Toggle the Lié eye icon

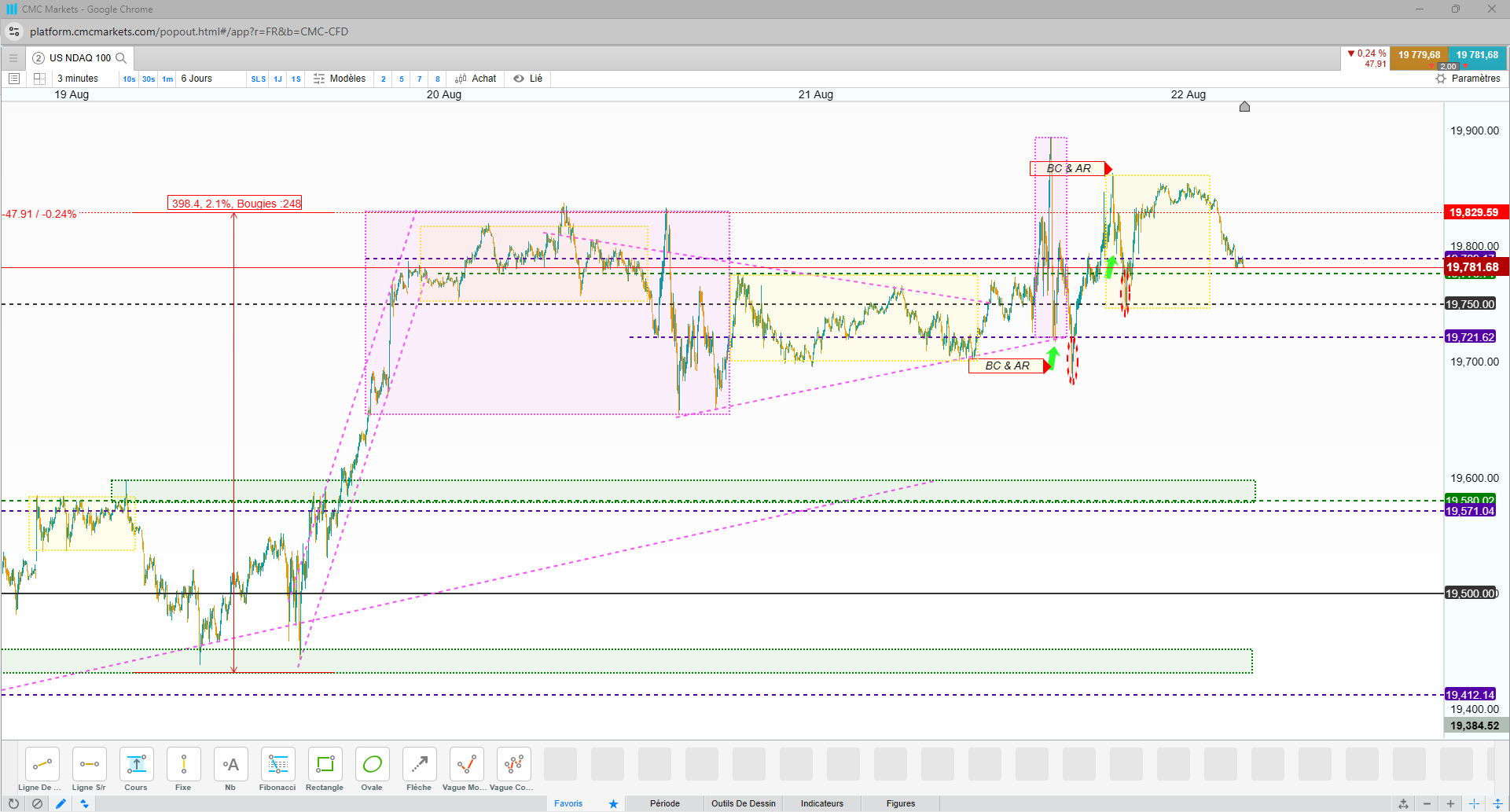[x=519, y=79]
